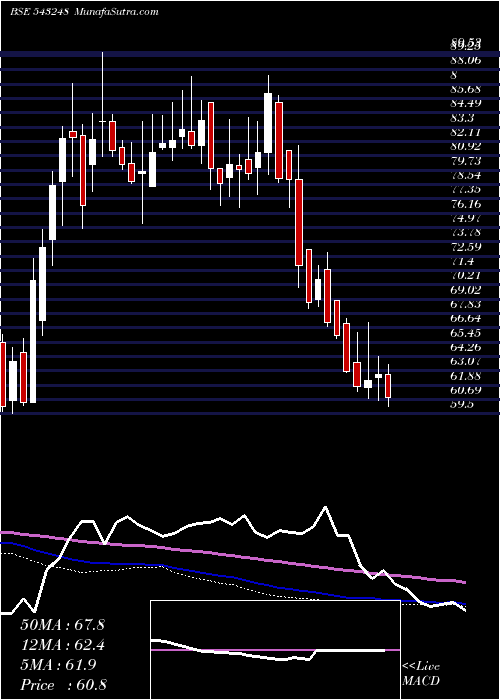The height and width of the screenshot is (700, 500).
Task: Click the <<Live MACD label
Action: [x=421, y=674]
